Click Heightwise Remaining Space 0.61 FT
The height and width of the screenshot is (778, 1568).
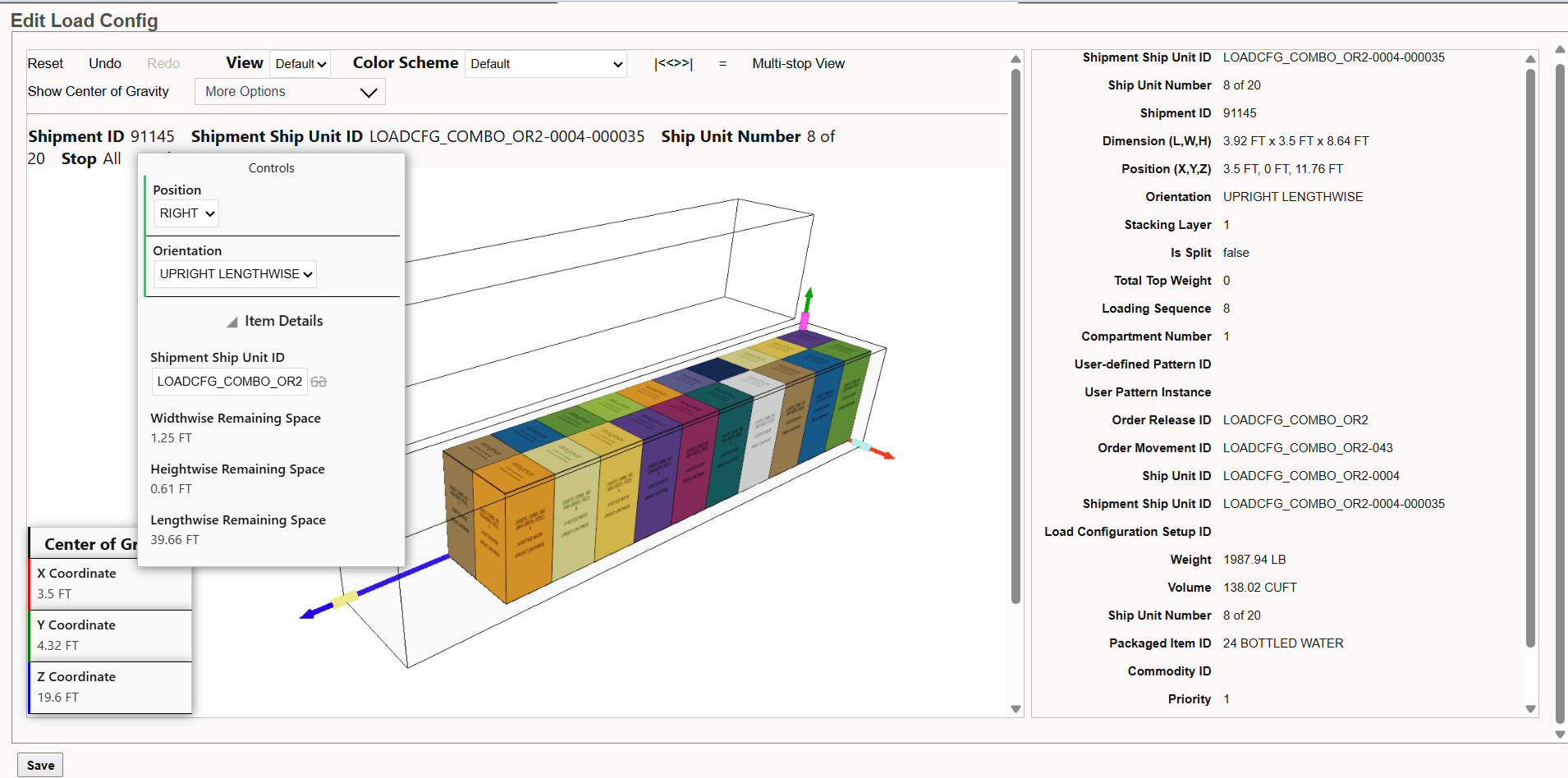[171, 489]
